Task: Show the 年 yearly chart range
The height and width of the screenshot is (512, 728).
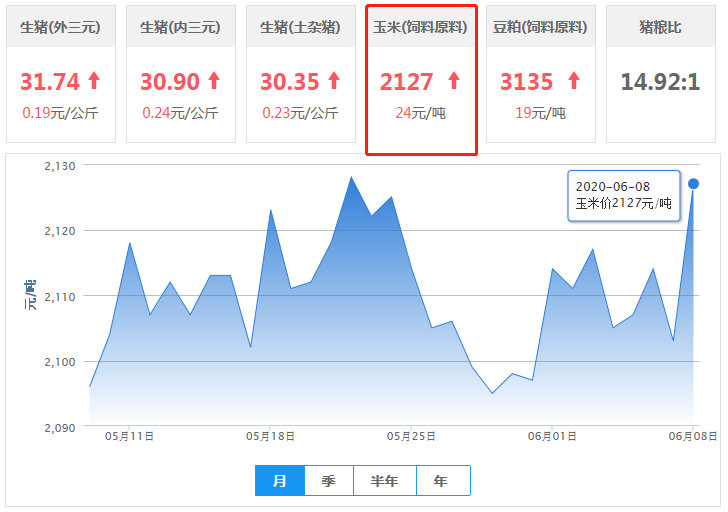Action: [x=441, y=481]
